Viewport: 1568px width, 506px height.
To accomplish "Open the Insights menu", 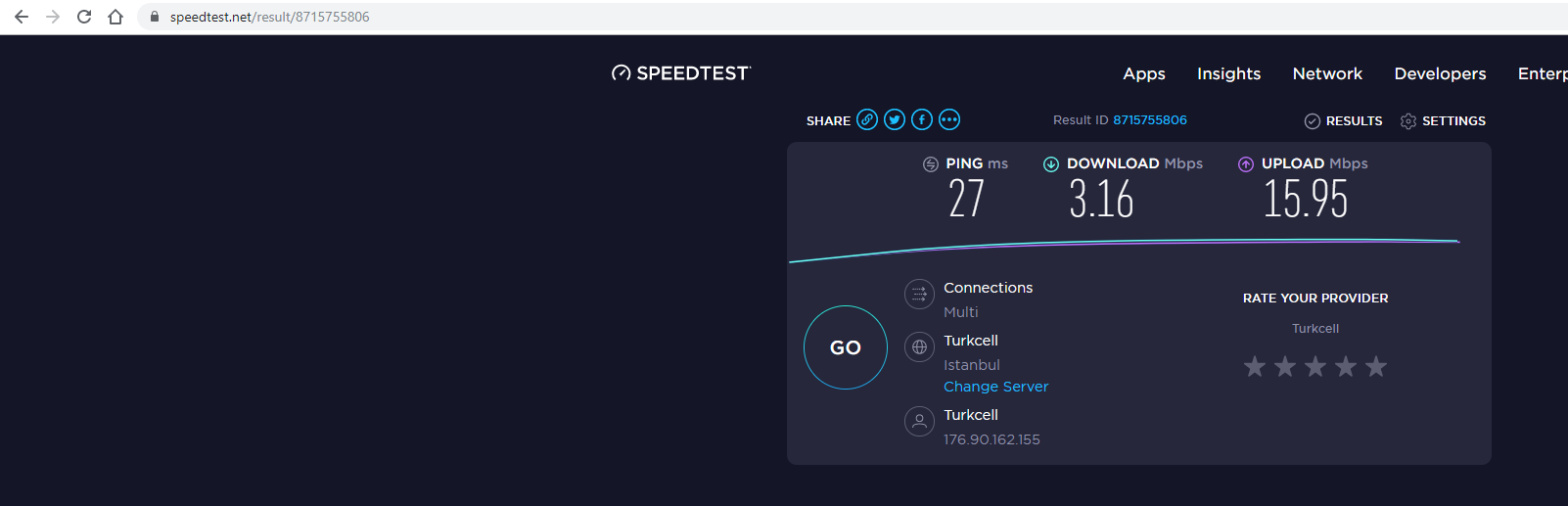I will (1228, 73).
